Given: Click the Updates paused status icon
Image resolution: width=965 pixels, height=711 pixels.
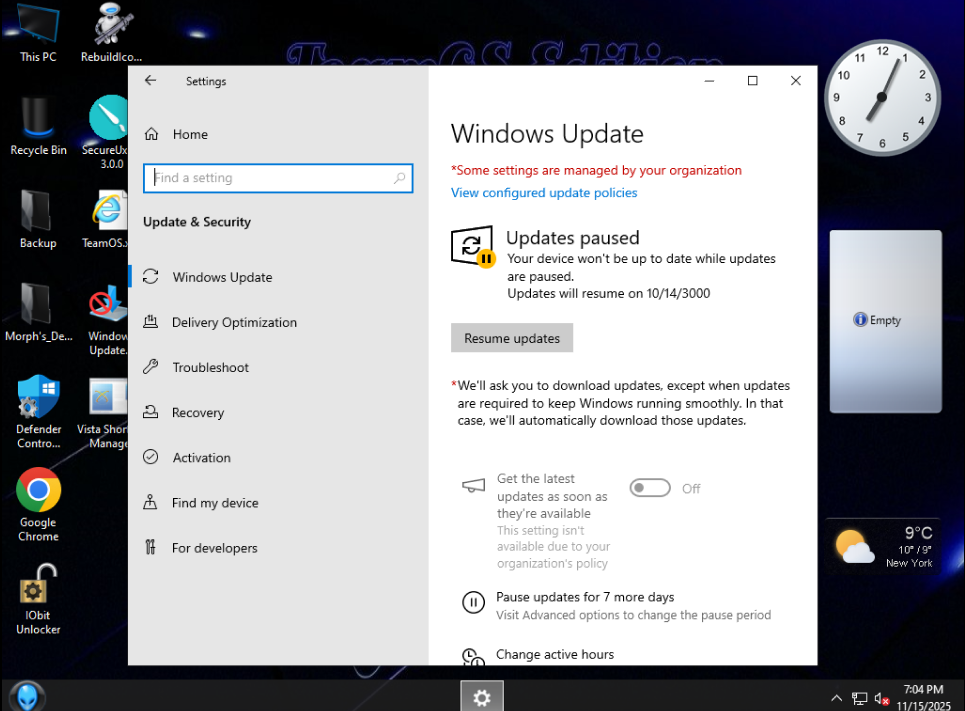Looking at the screenshot, I should (x=473, y=246).
